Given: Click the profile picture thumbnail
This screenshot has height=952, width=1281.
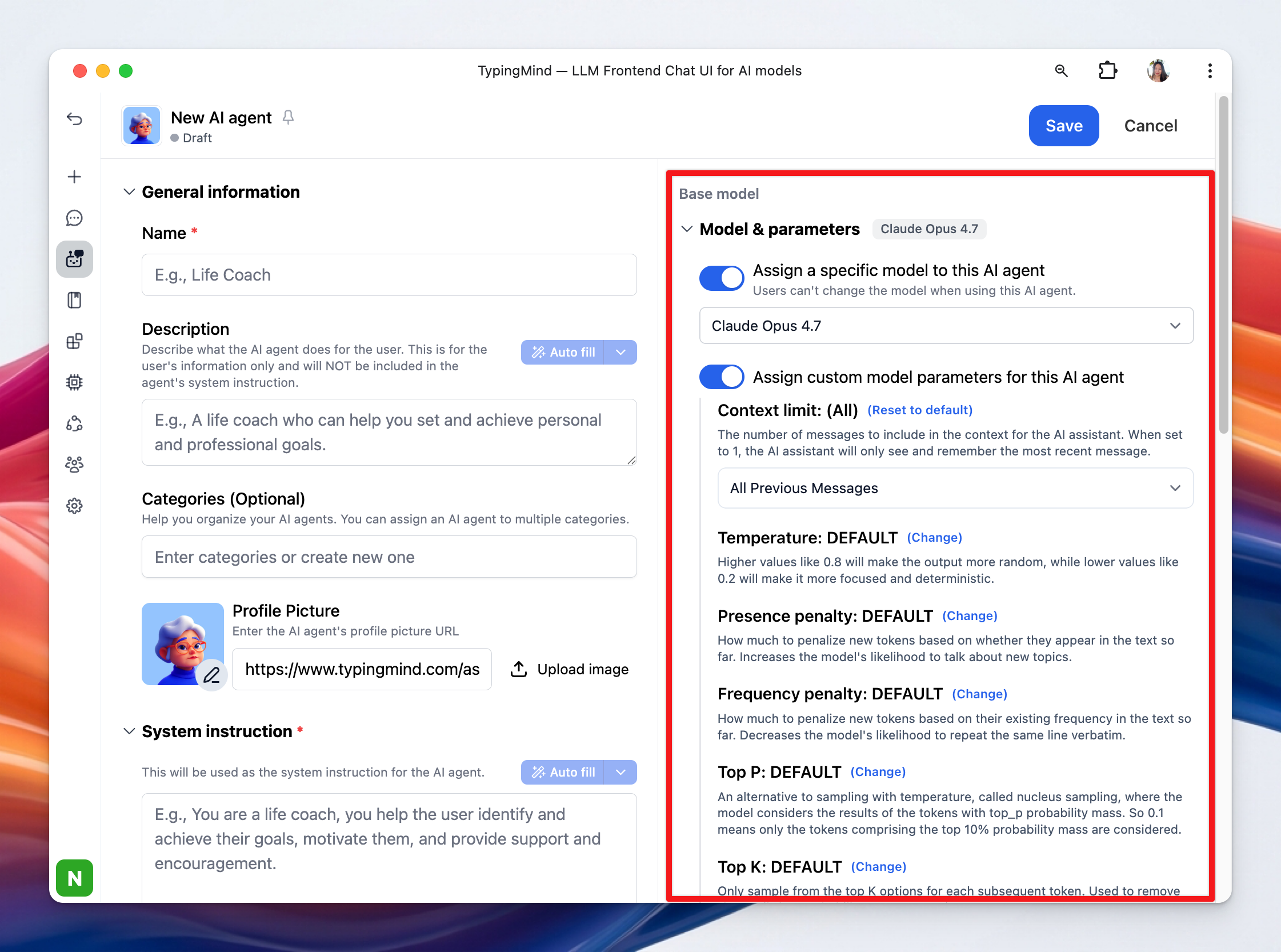Looking at the screenshot, I should [x=183, y=643].
